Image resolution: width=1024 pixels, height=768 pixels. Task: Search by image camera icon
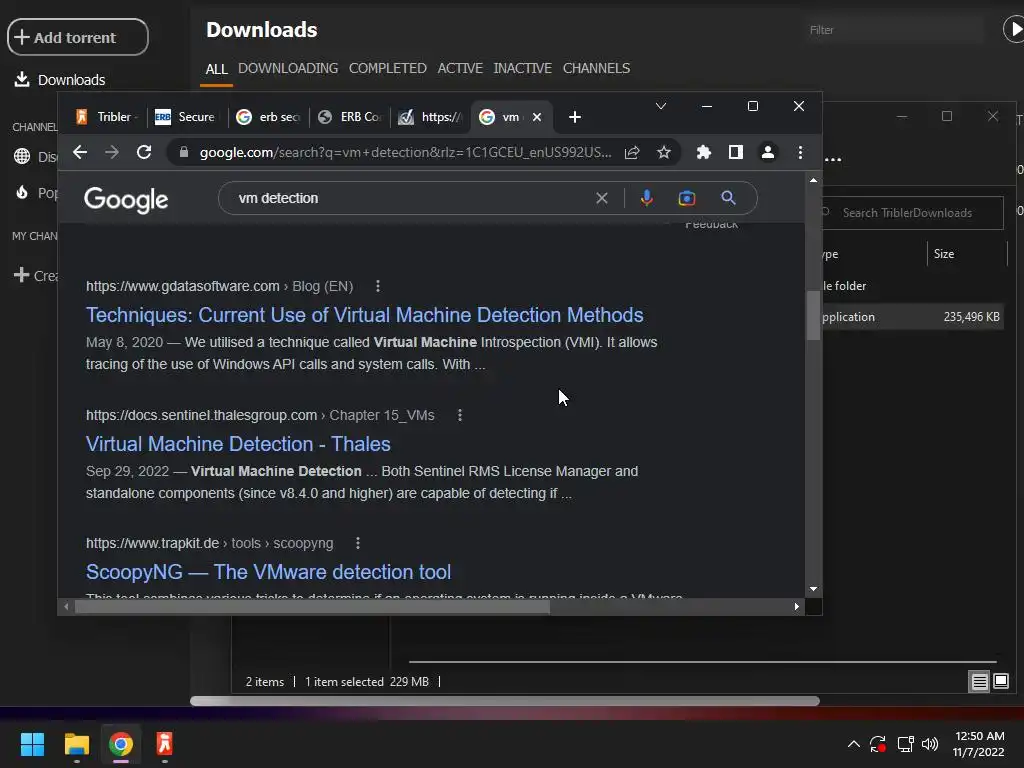point(686,198)
